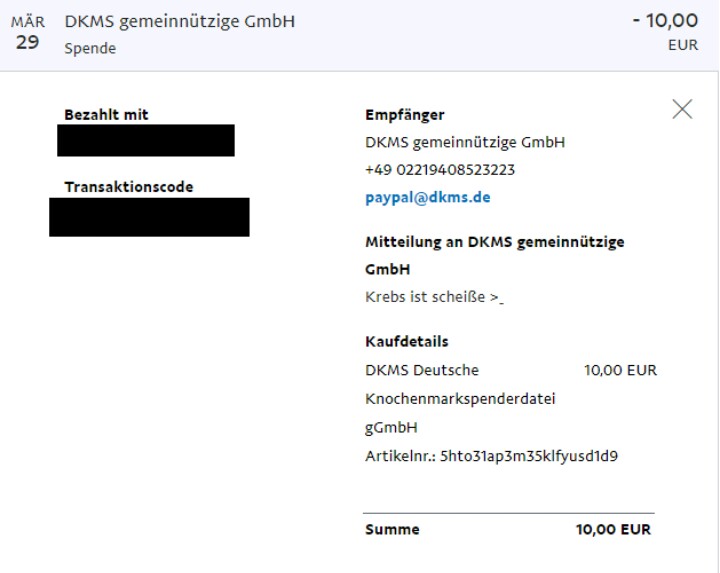This screenshot has width=720, height=573.
Task: Select recipient name DKMS gemeinnützige GmbH under Empfänger
Action: point(465,142)
